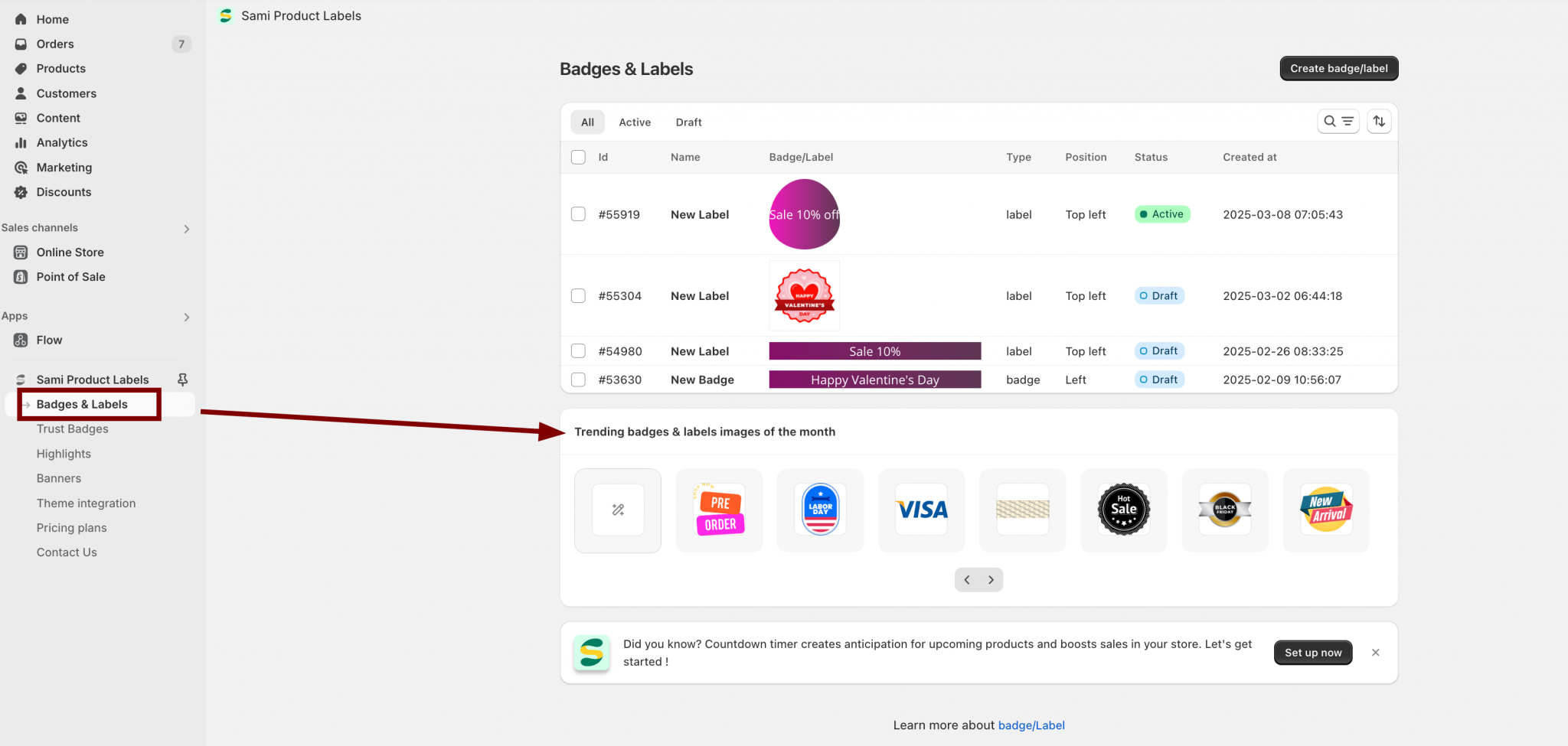This screenshot has height=746, width=1568.
Task: Select the New Arrival badge image
Action: coord(1325,510)
